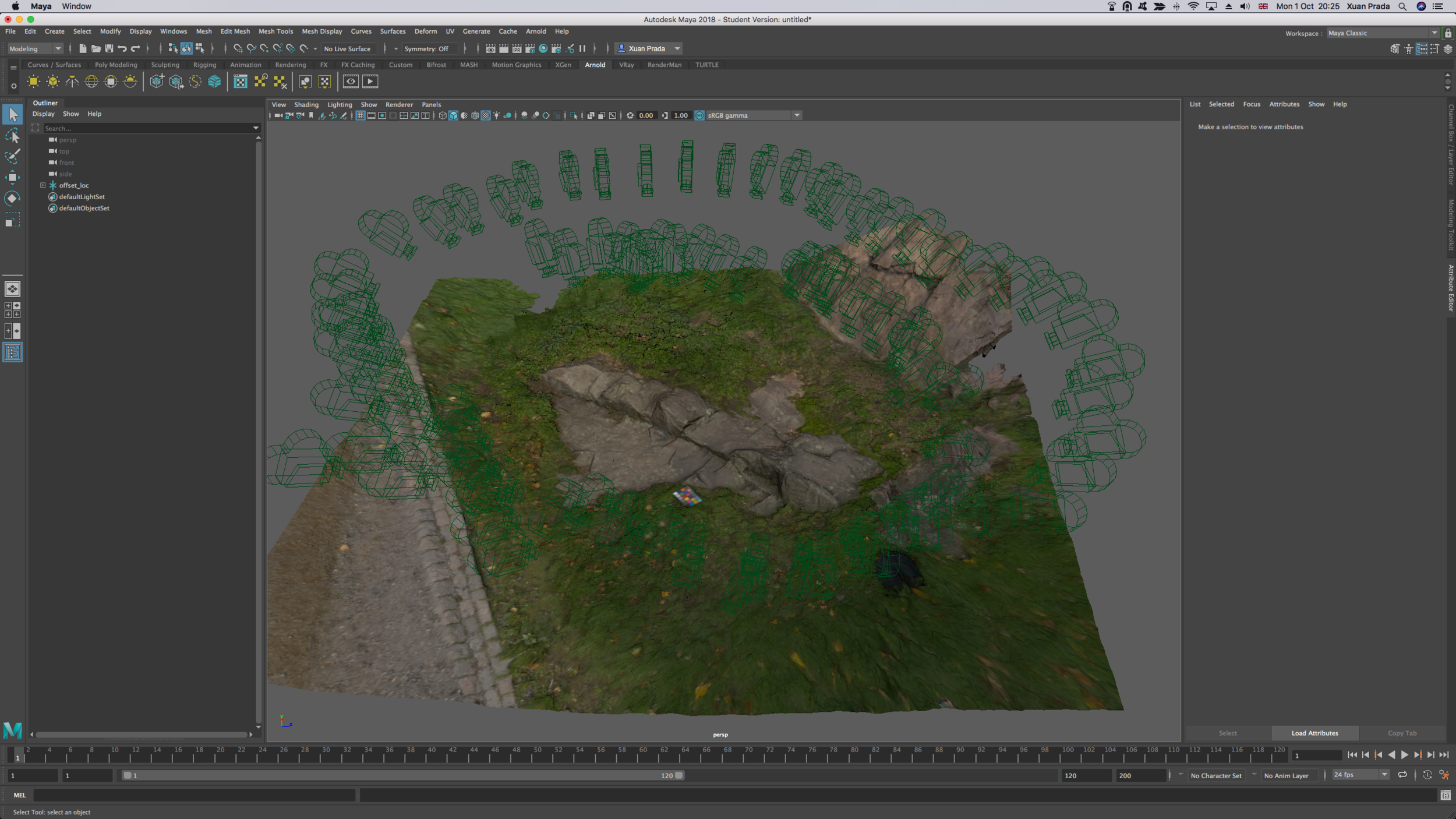Click the Load Attributes button

(x=1314, y=733)
